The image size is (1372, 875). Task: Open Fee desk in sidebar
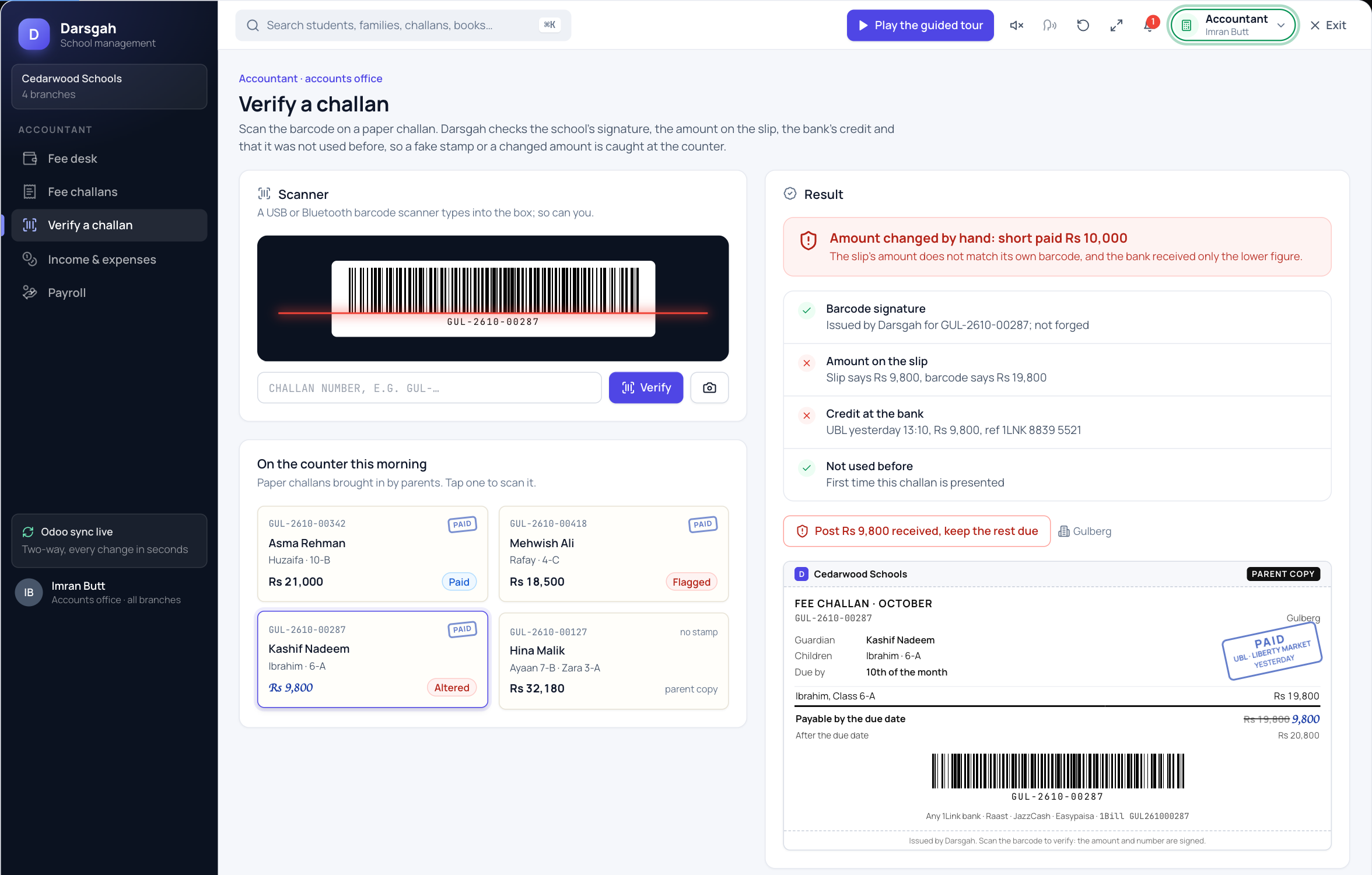109,159
